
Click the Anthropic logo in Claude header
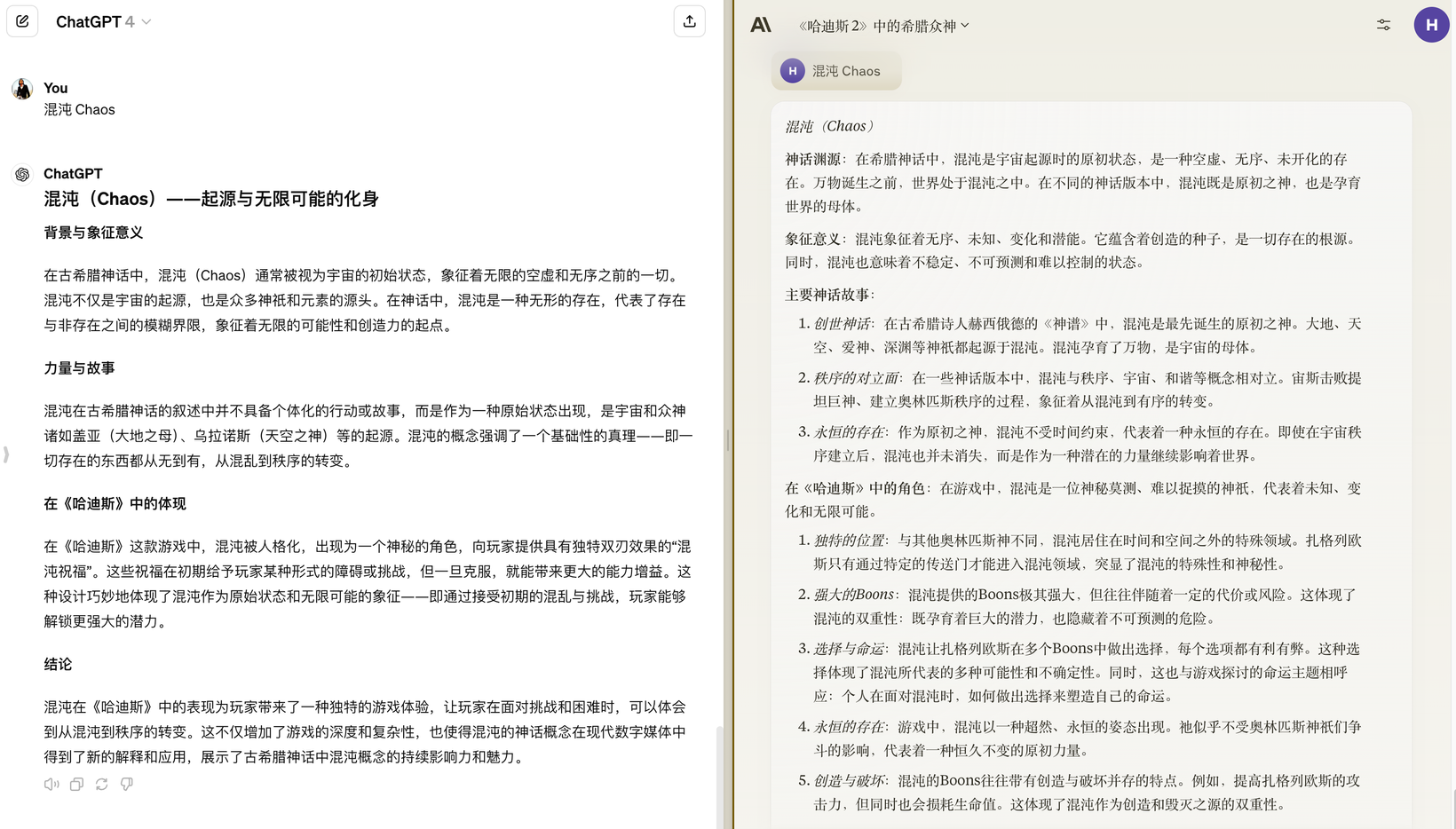(x=761, y=25)
